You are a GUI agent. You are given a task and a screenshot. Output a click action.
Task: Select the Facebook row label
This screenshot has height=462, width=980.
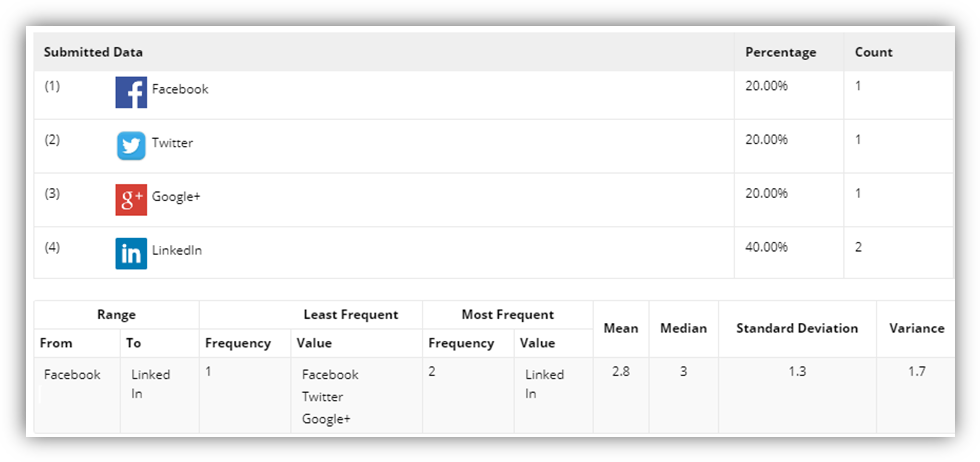(180, 89)
